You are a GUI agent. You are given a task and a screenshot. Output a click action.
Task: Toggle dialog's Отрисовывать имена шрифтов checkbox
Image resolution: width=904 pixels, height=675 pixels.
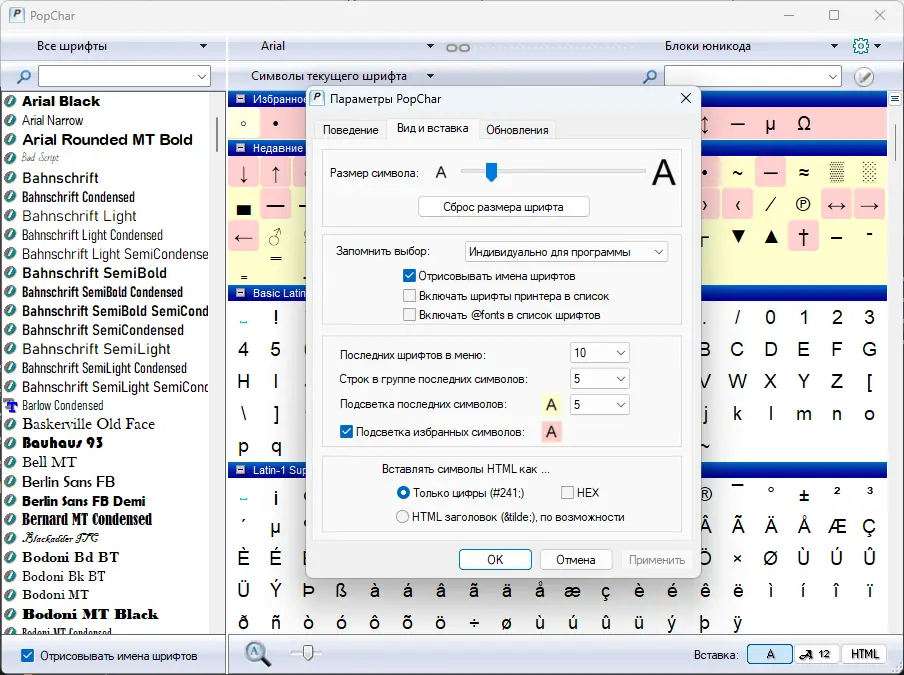coord(409,276)
